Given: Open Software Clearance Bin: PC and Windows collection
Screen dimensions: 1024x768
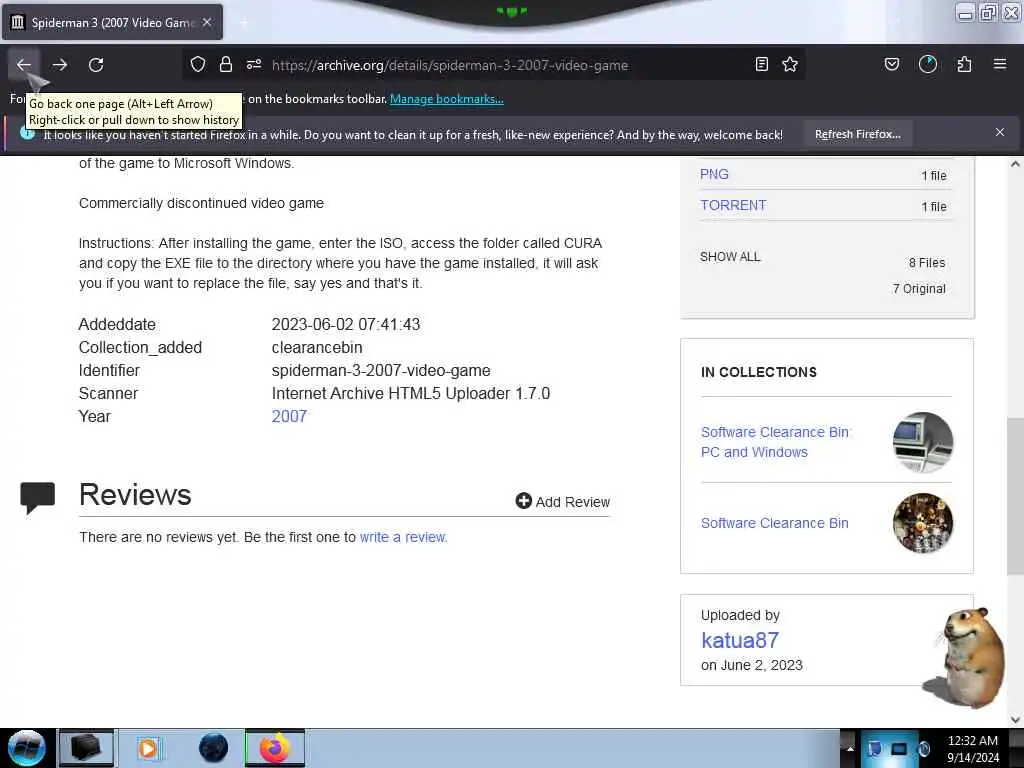Looking at the screenshot, I should (775, 442).
